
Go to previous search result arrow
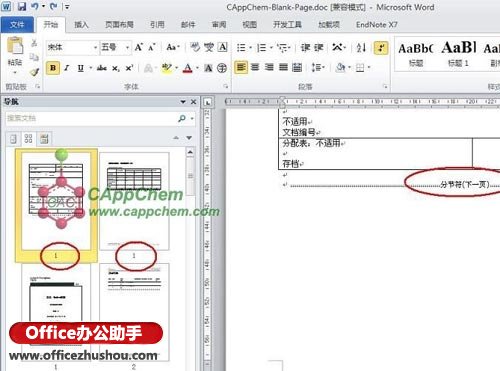[176, 138]
